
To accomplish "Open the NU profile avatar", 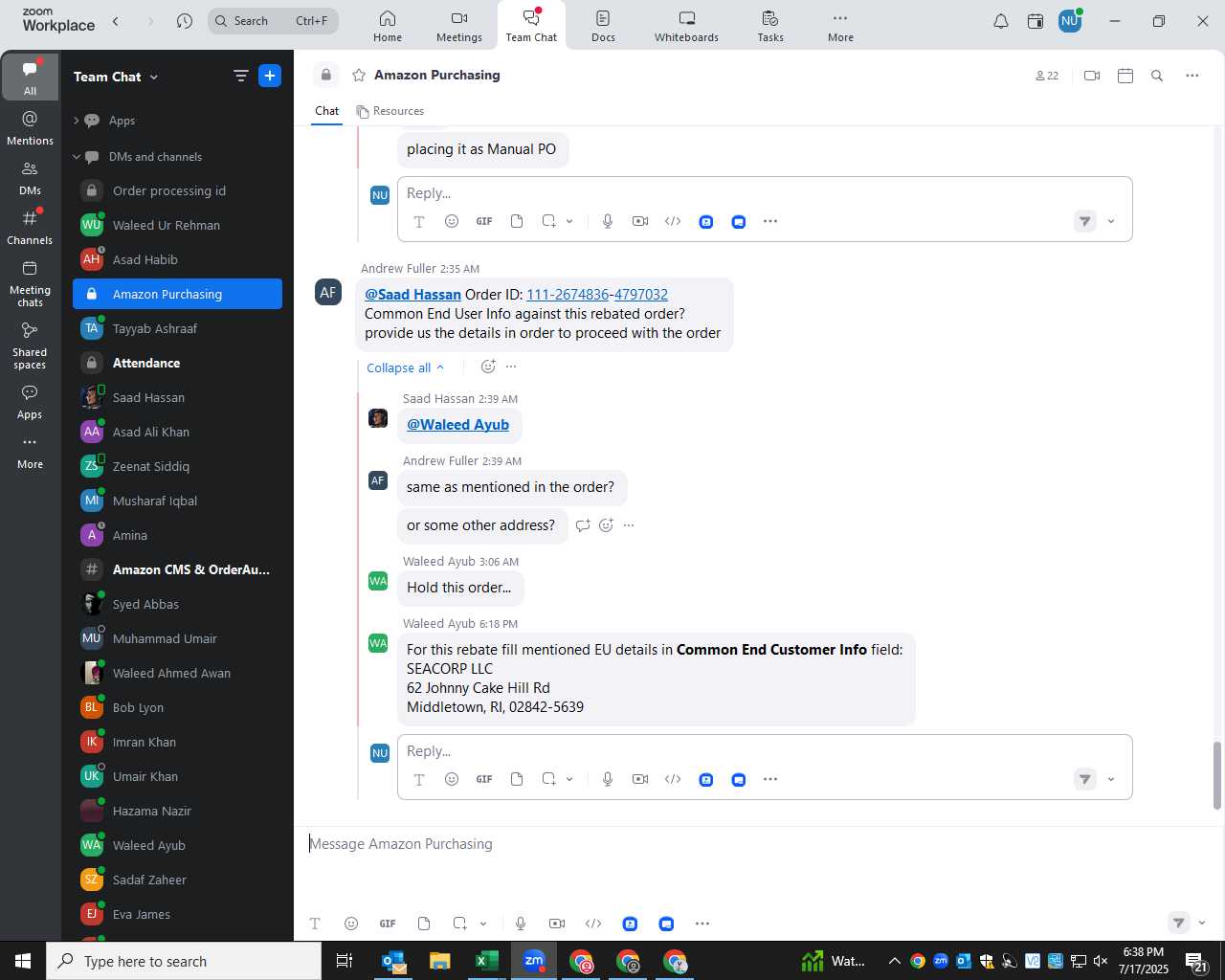I will pos(1070,21).
